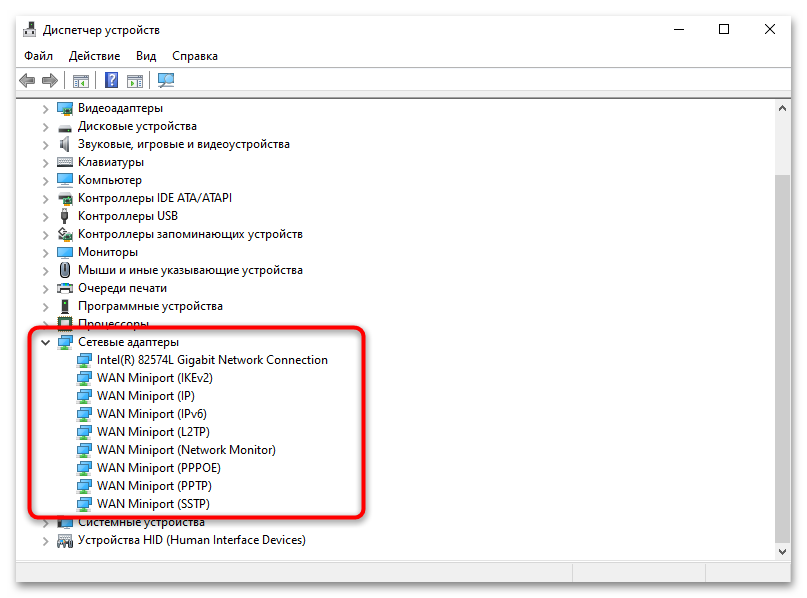Click the Device Manager icon in the title bar
This screenshot has width=807, height=598.
tap(28, 29)
